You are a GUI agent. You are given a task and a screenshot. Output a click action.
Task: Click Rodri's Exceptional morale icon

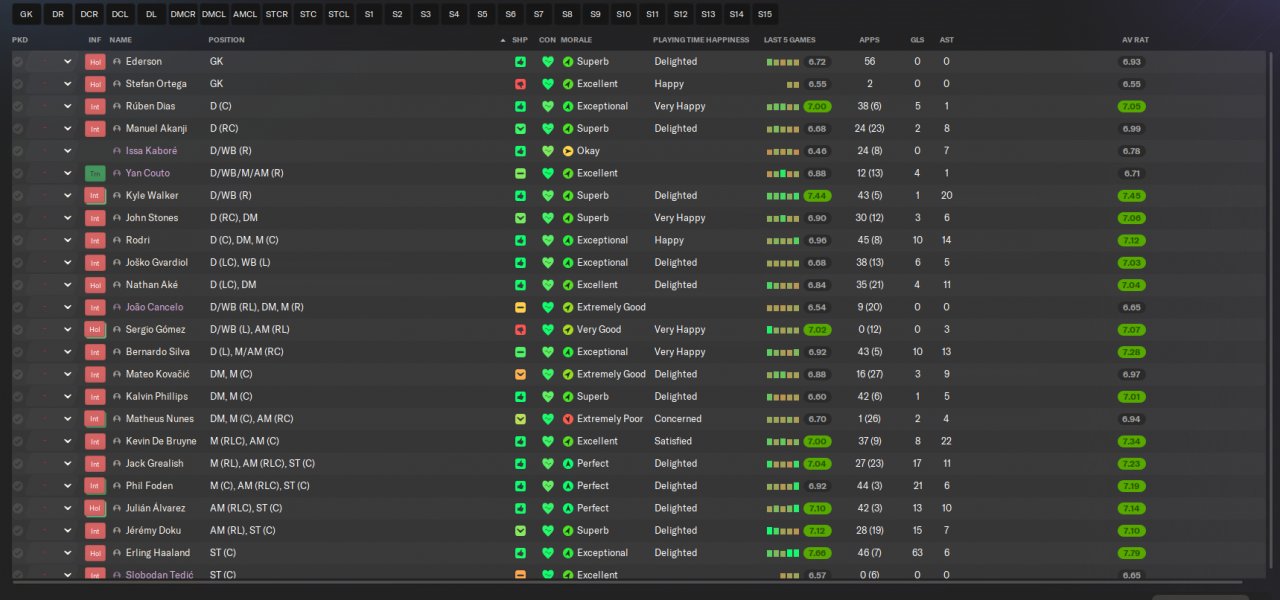[568, 240]
